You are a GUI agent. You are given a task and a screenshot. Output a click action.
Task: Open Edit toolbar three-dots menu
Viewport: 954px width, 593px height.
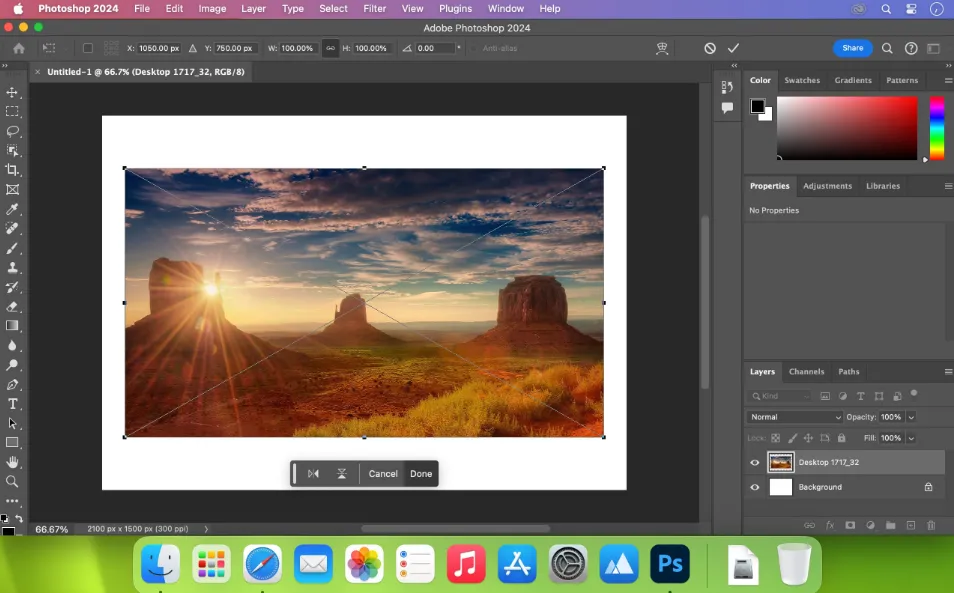(x=12, y=501)
